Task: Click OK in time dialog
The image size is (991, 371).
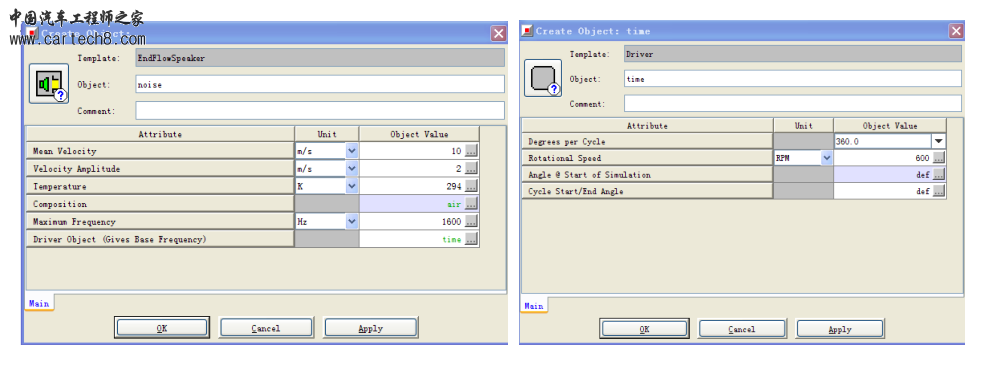Action: click(x=645, y=329)
